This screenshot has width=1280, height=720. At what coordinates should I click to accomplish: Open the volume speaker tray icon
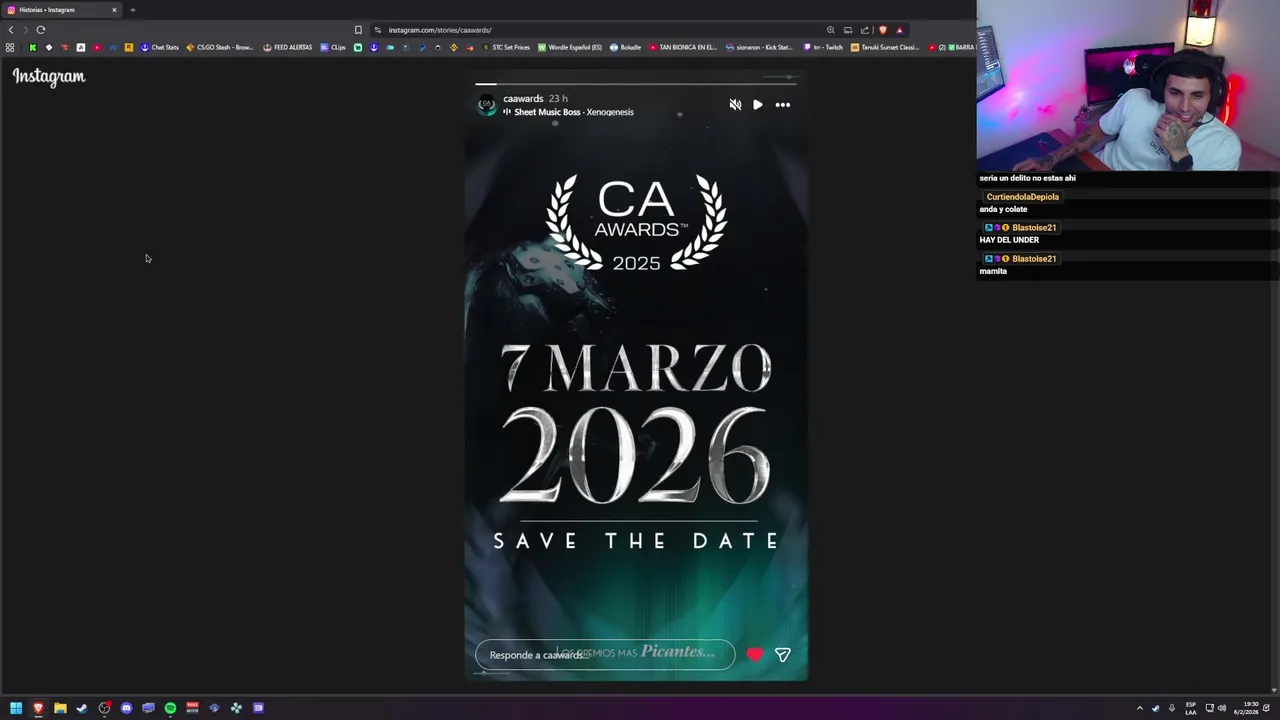[1221, 708]
